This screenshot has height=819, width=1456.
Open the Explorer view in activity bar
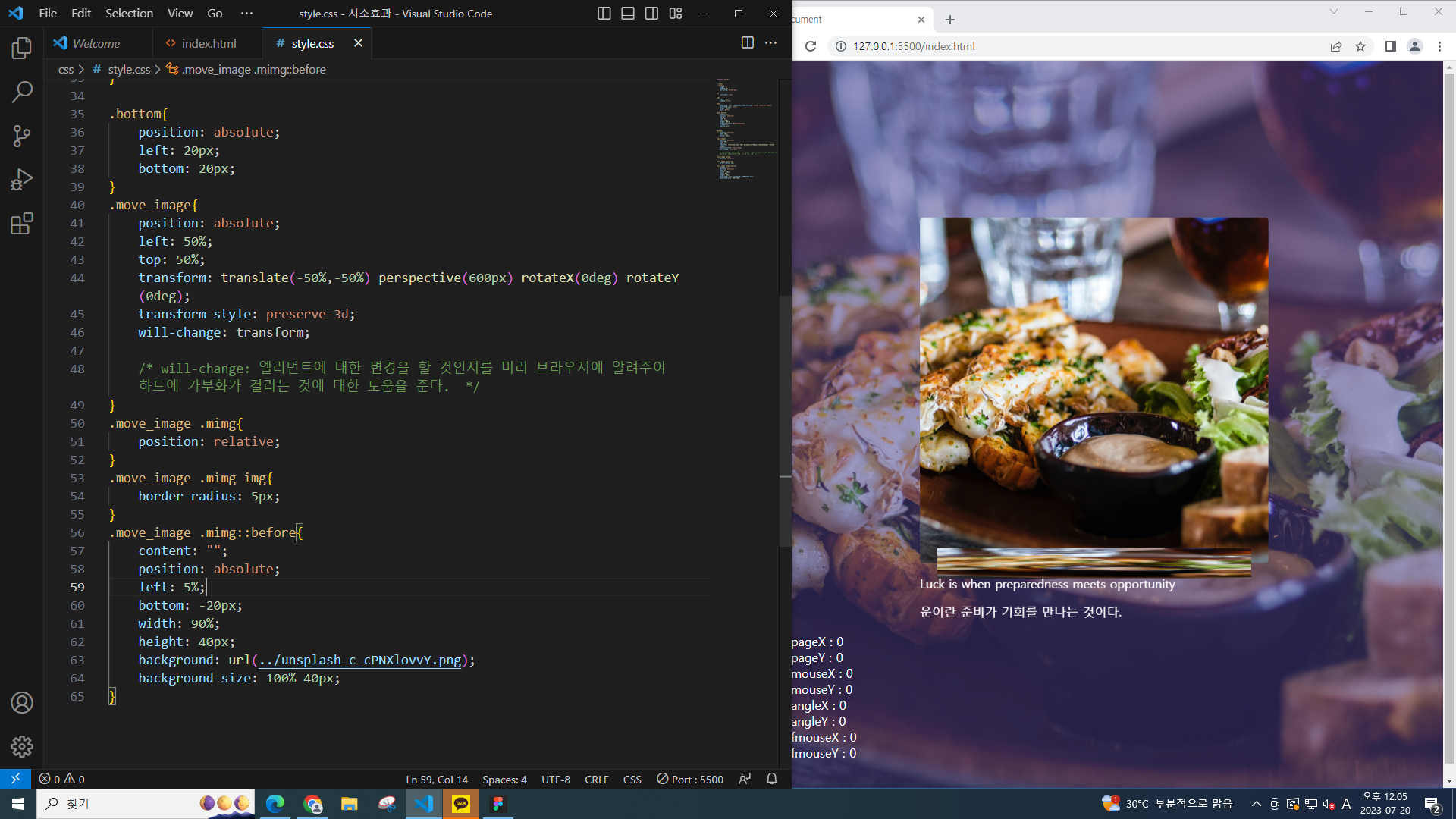coord(22,49)
